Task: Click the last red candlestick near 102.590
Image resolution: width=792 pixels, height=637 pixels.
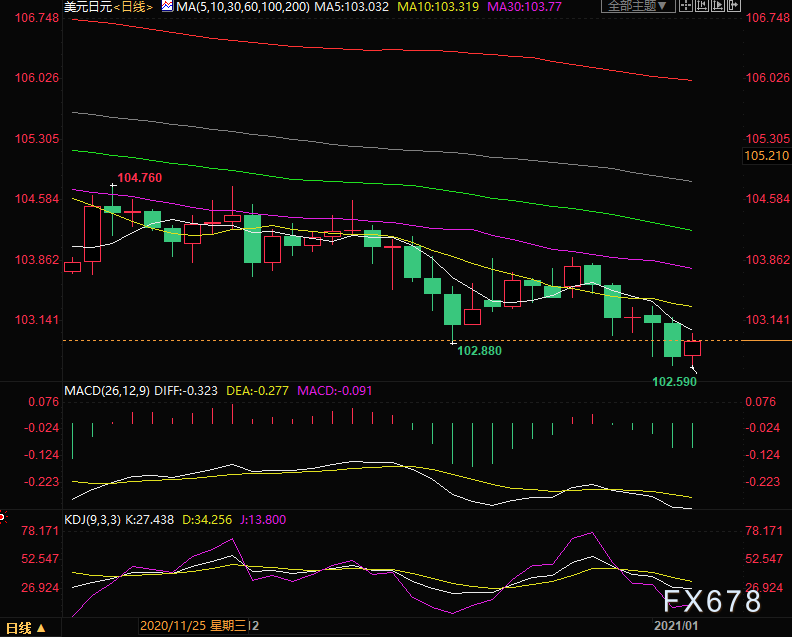Action: 693,348
